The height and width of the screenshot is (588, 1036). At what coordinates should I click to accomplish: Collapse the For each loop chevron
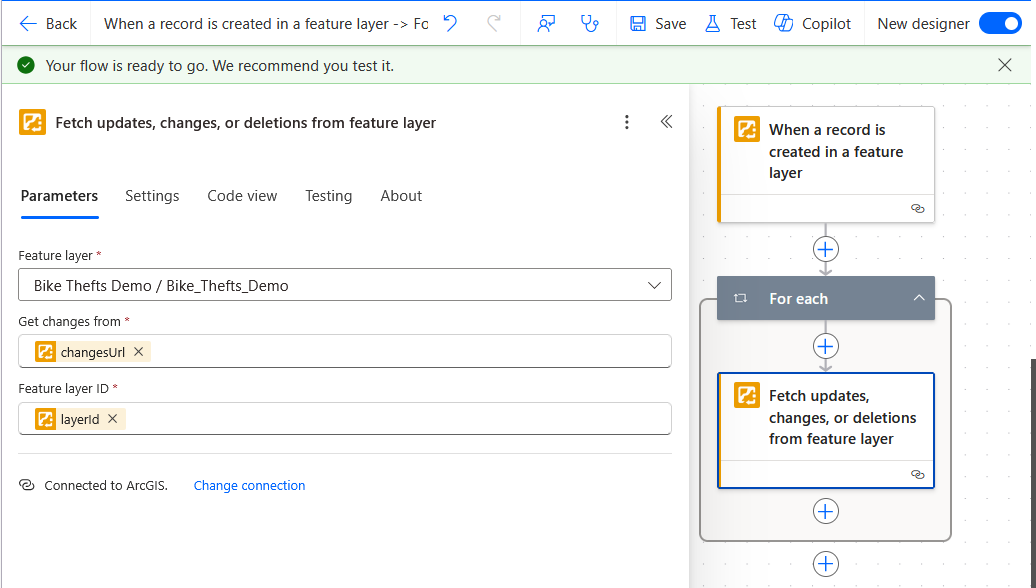tap(919, 298)
